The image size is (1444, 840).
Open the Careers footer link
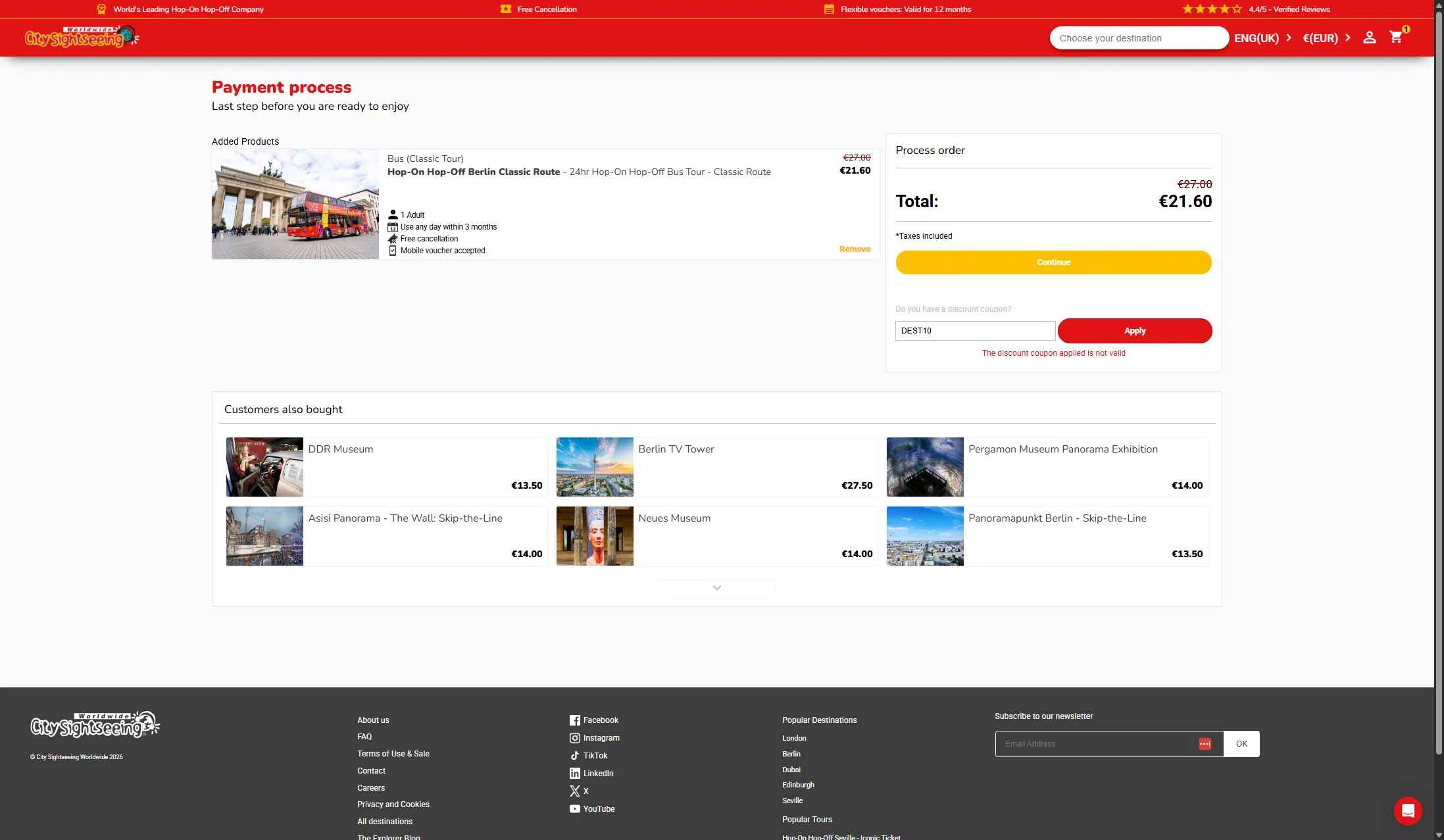tap(371, 788)
